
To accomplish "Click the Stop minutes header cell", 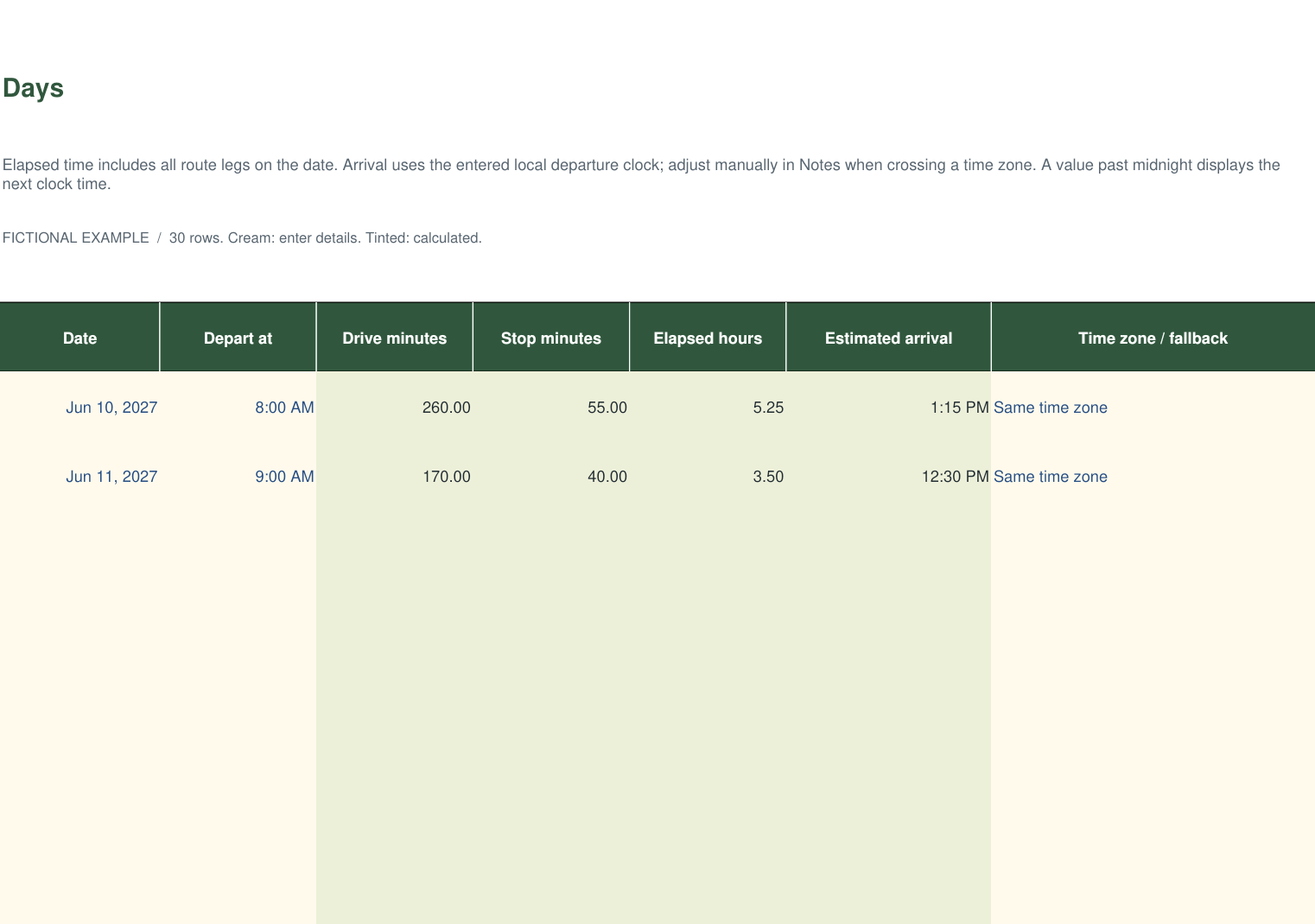I will (x=551, y=338).
